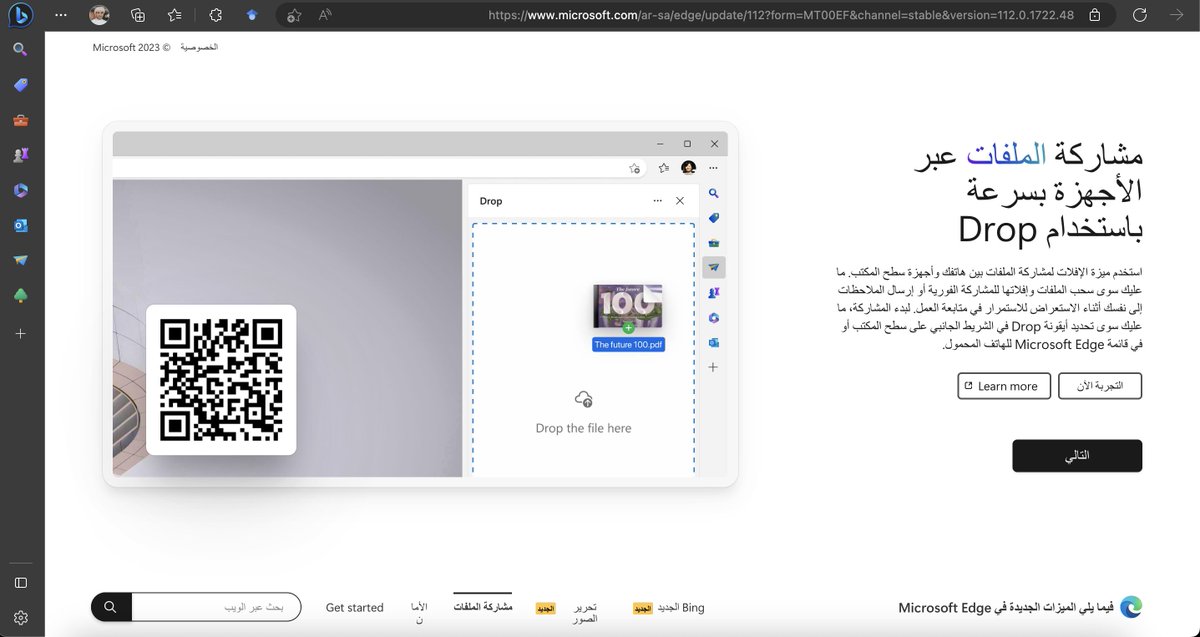Open the user profile avatar
The height and width of the screenshot is (637, 1200).
pyautogui.click(x=99, y=15)
